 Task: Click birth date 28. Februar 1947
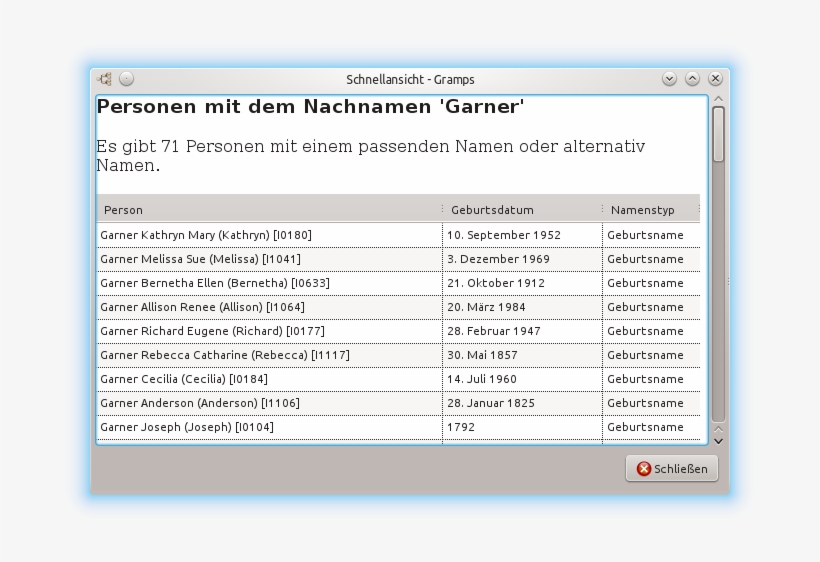click(x=494, y=331)
